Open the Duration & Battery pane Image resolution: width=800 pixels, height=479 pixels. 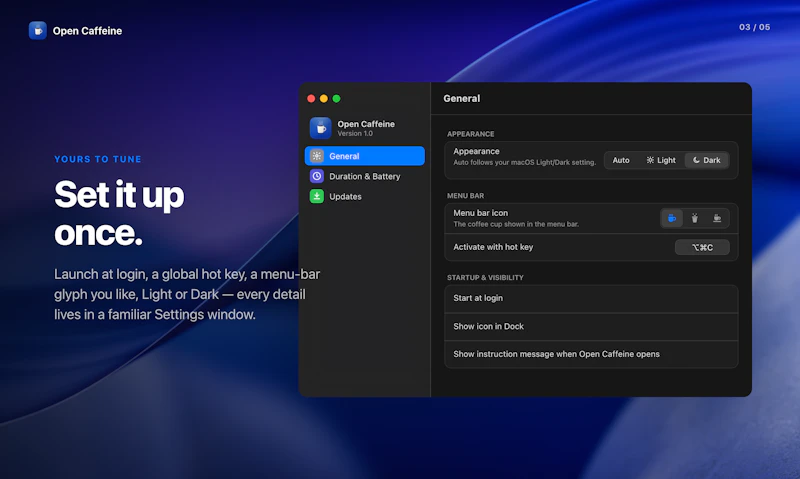(365, 176)
